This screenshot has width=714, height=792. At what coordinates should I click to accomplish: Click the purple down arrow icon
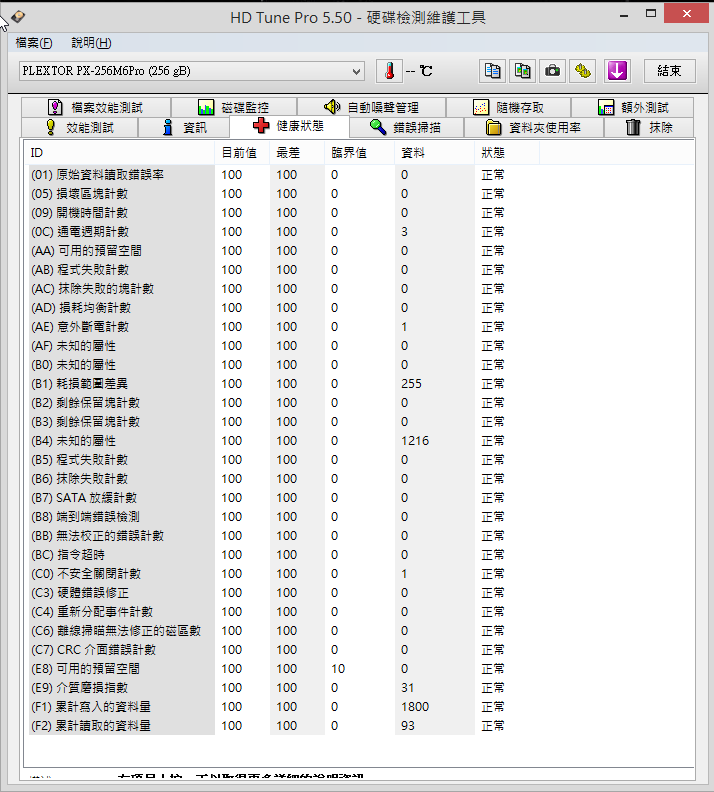[x=617, y=71]
